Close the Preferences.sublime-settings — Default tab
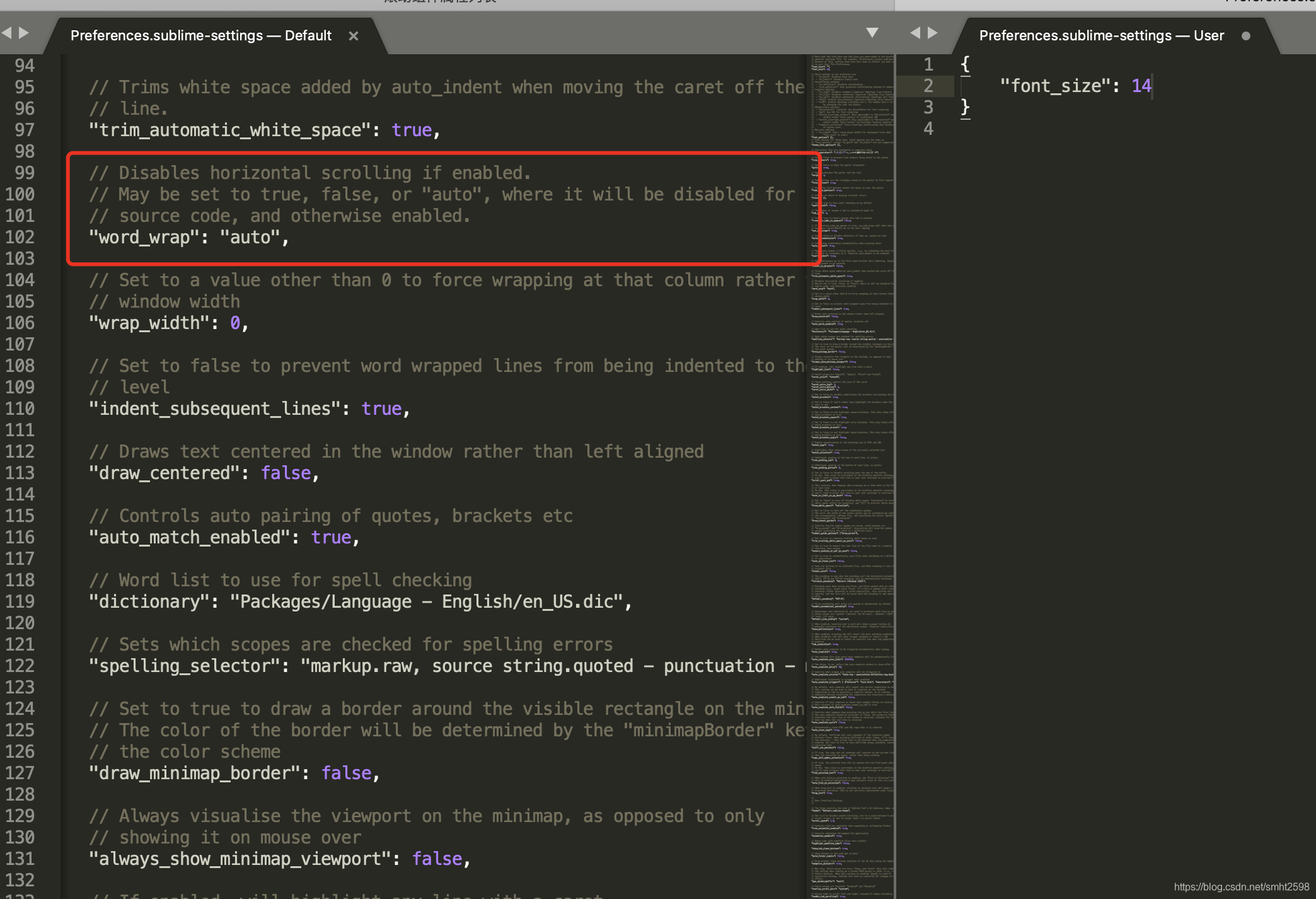1316x899 pixels. 354,36
